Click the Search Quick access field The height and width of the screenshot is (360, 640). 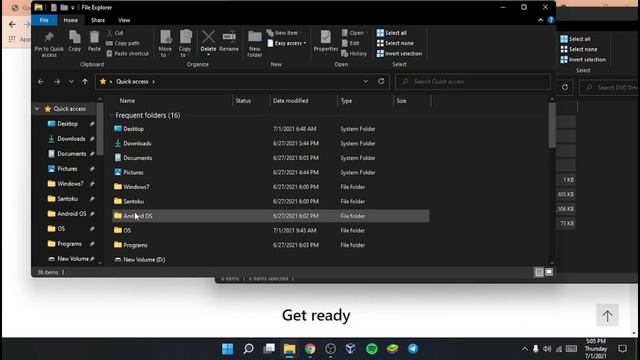tap(473, 82)
